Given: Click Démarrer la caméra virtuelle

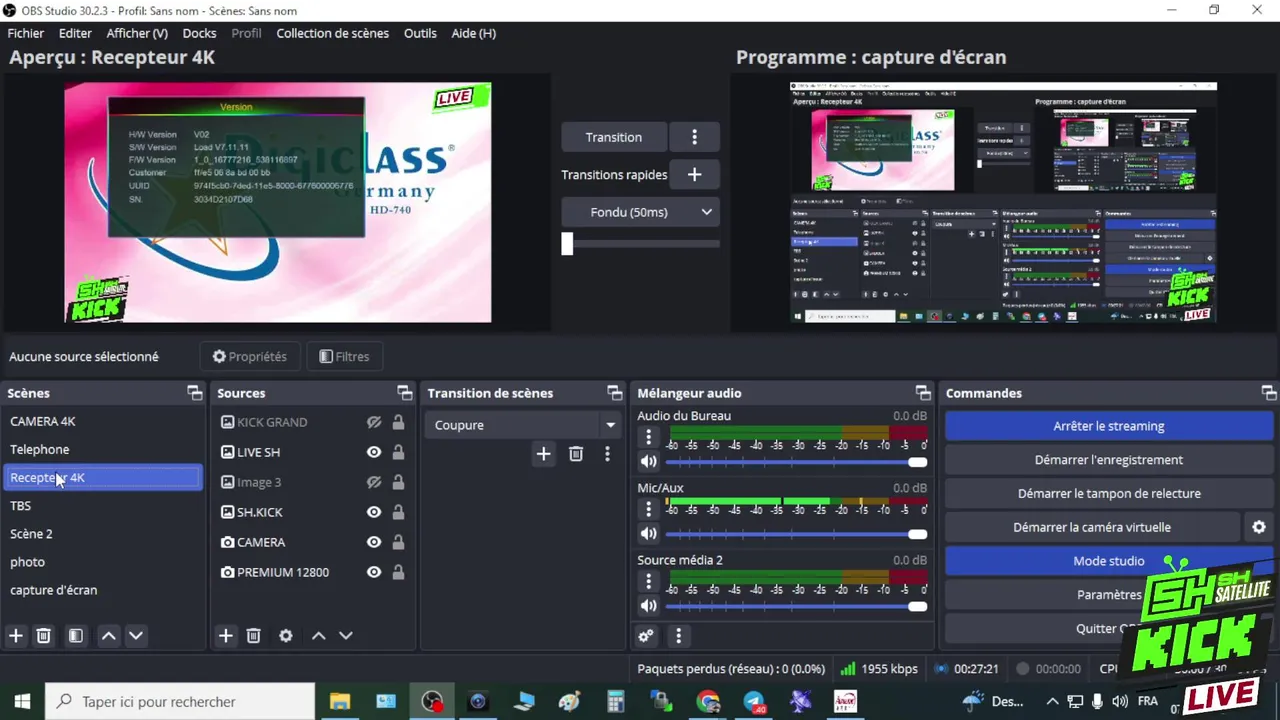Looking at the screenshot, I should point(1092,527).
